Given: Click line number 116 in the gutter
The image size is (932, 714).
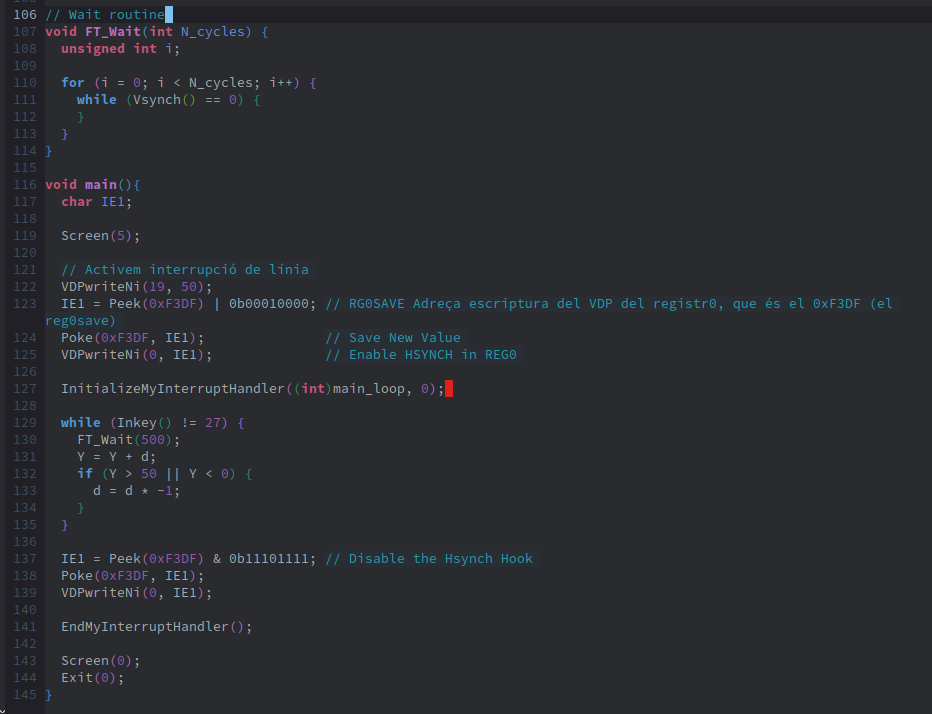Looking at the screenshot, I should (x=25, y=185).
